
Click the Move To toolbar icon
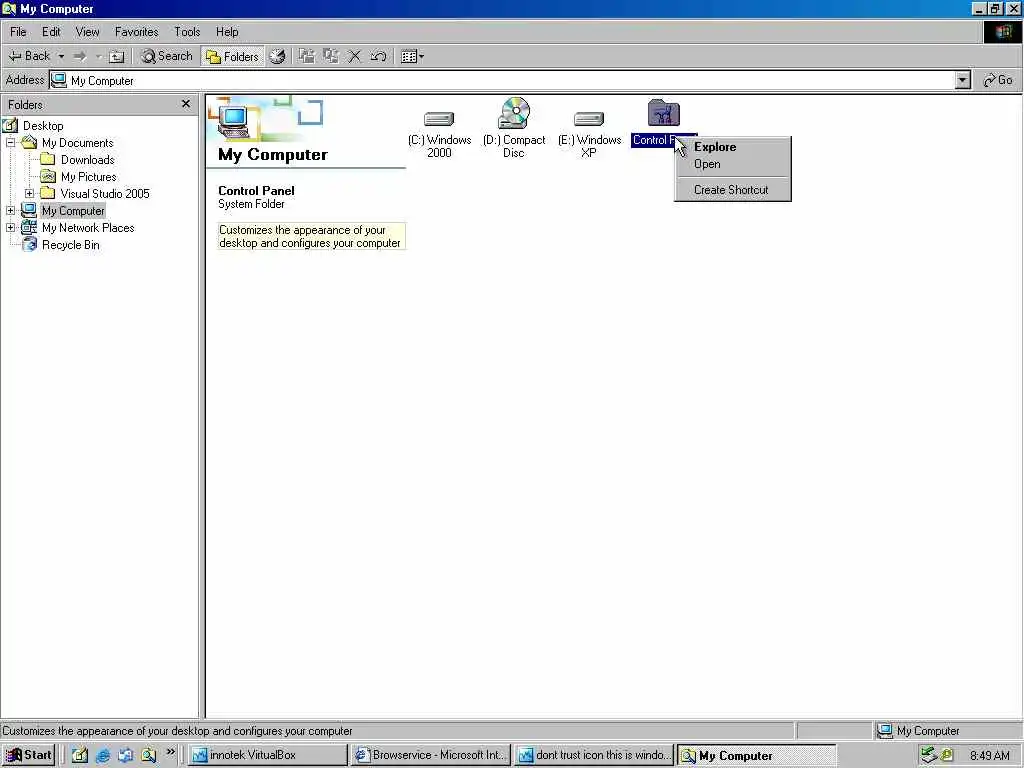point(306,57)
